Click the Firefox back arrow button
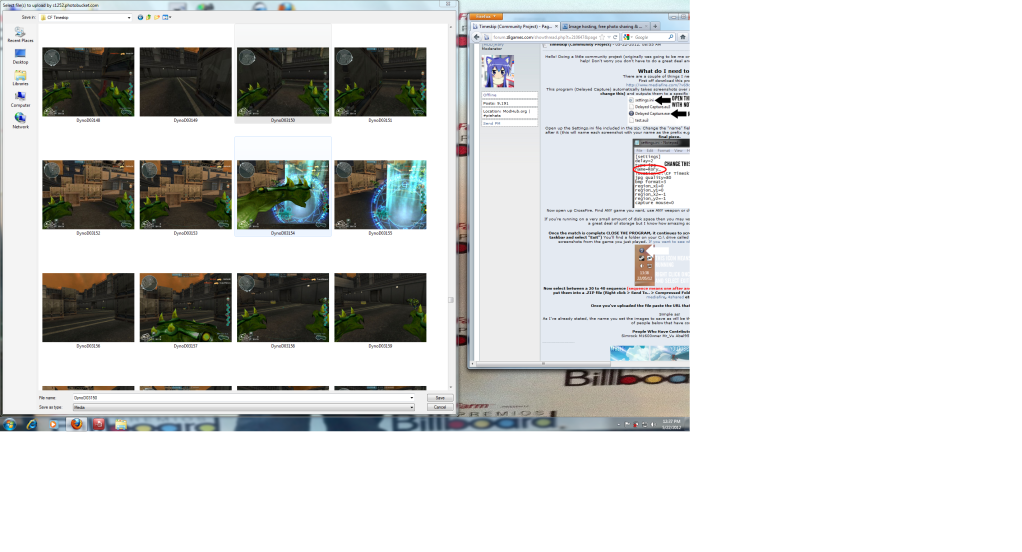Viewport: 1022px width, 552px height. pyautogui.click(x=476, y=37)
